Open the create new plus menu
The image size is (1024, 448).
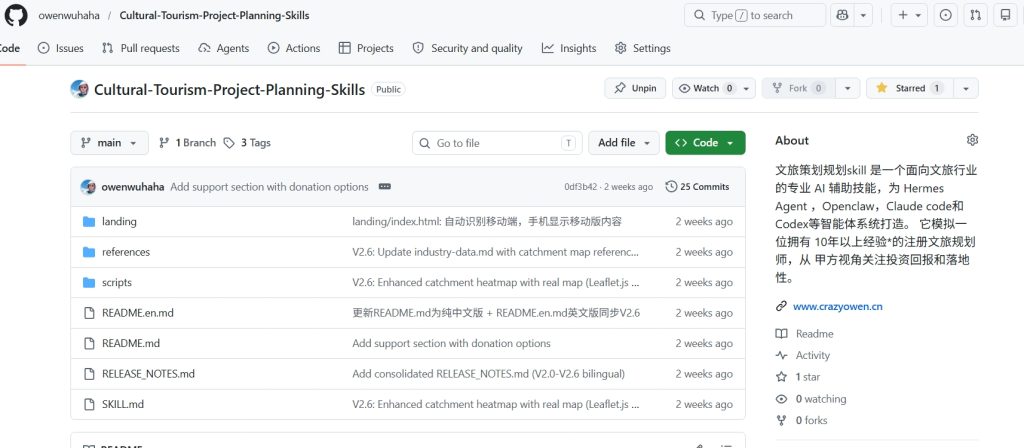909,15
